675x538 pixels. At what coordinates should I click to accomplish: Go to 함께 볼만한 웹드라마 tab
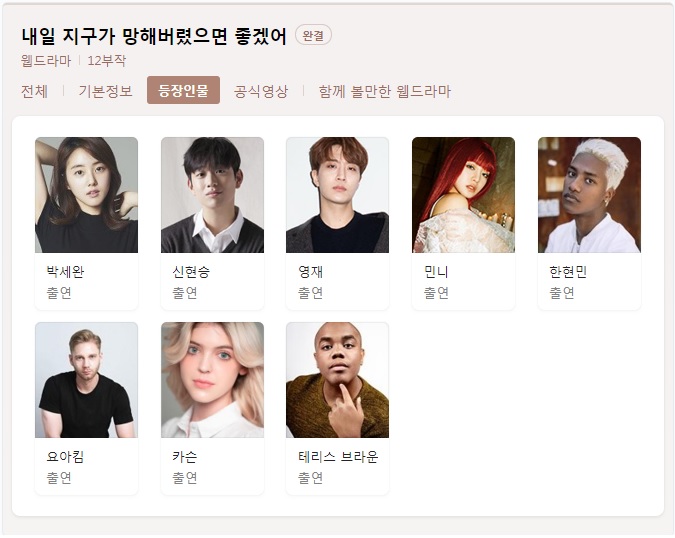pos(384,91)
